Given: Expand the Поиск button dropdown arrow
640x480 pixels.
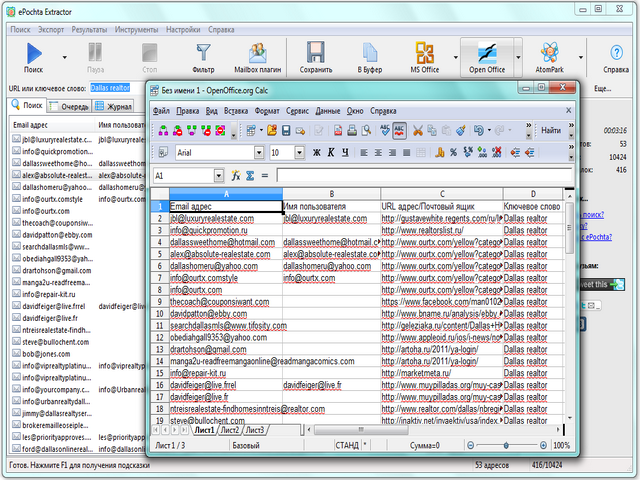Looking at the screenshot, I should point(64,57).
